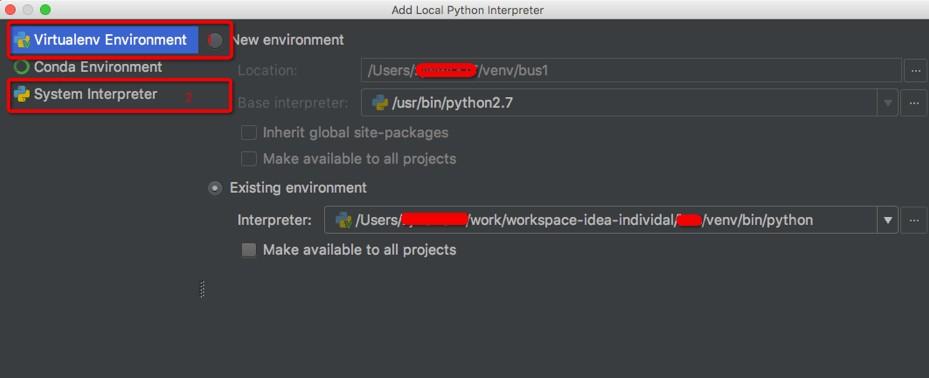Open browse button next to Interpreter path
The height and width of the screenshot is (378, 929).
914,220
